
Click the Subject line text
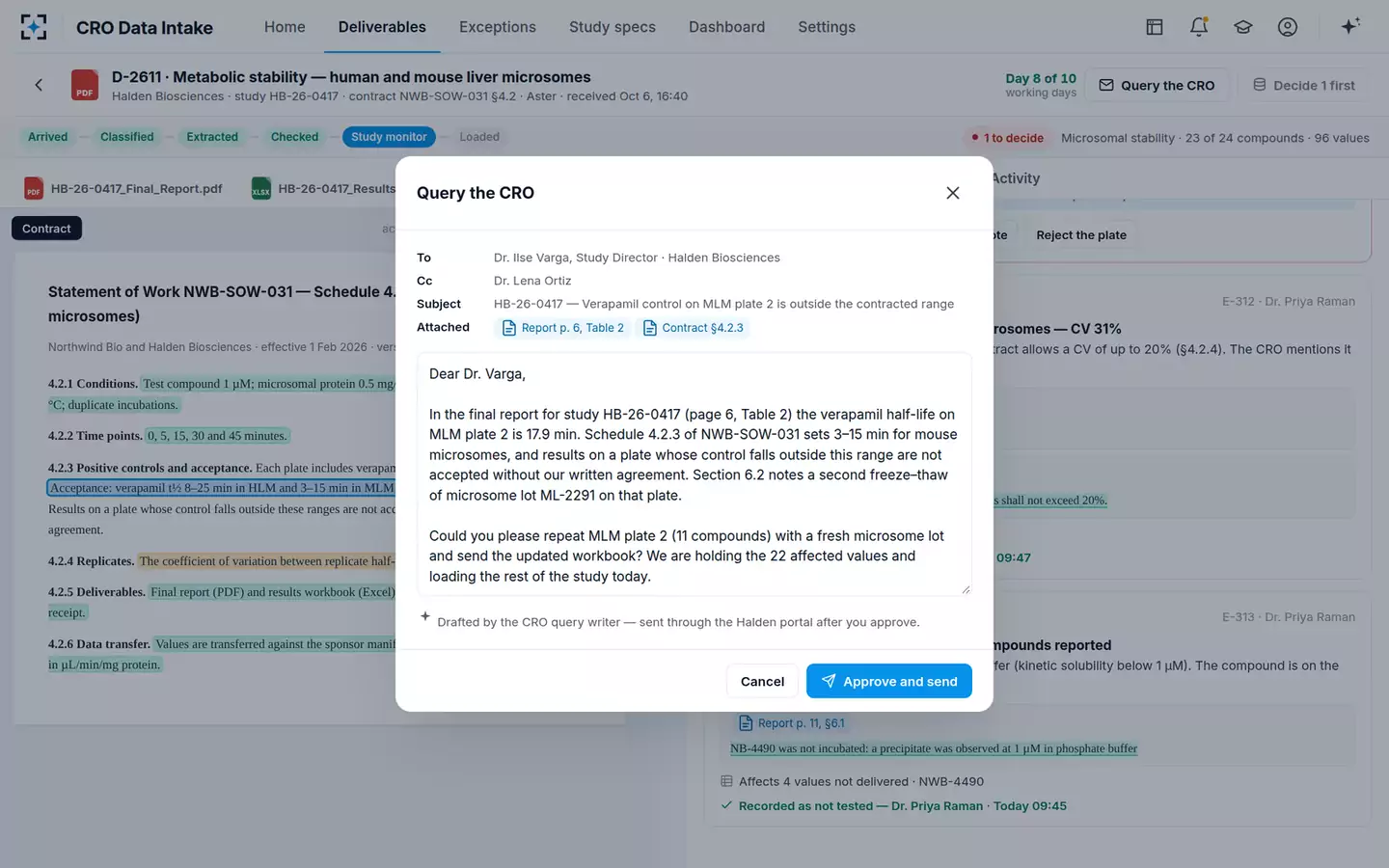tap(723, 304)
